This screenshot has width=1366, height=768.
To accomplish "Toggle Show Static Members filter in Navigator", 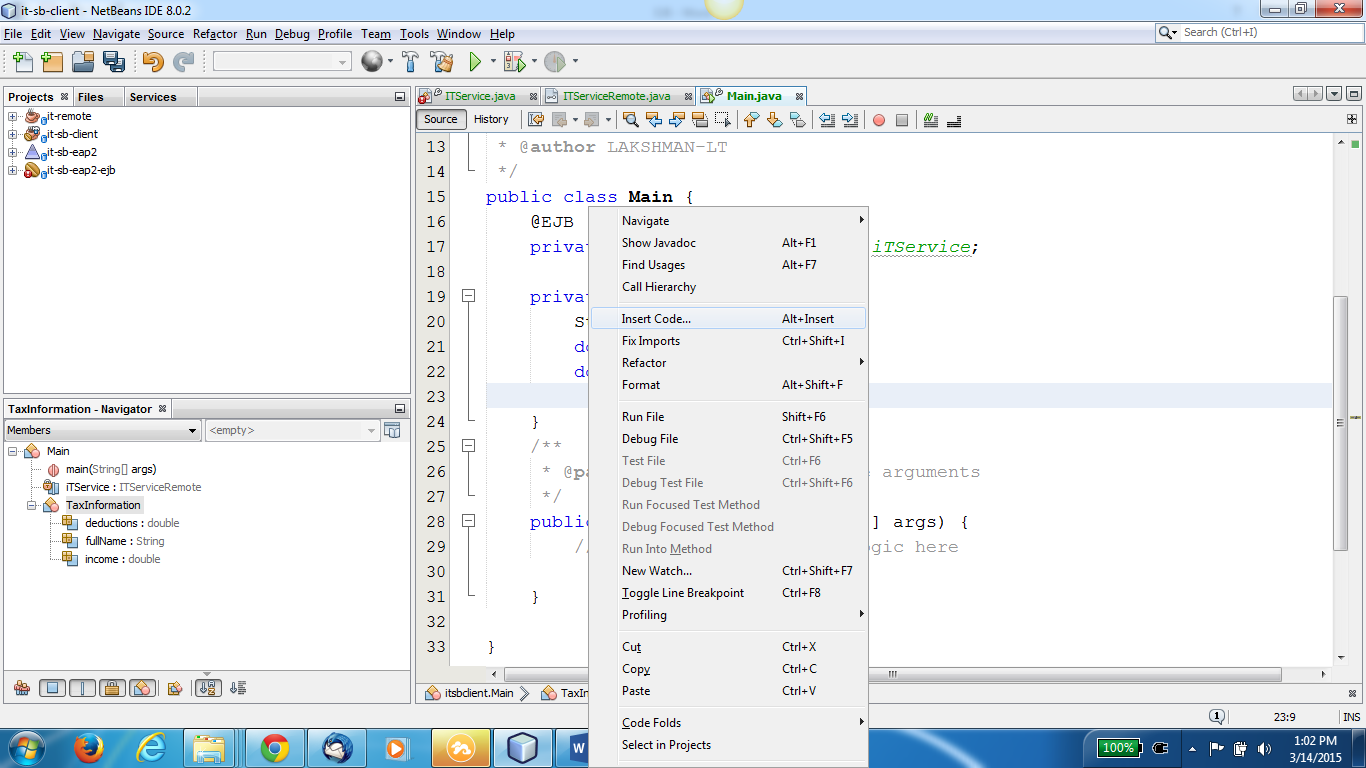I will [82, 688].
